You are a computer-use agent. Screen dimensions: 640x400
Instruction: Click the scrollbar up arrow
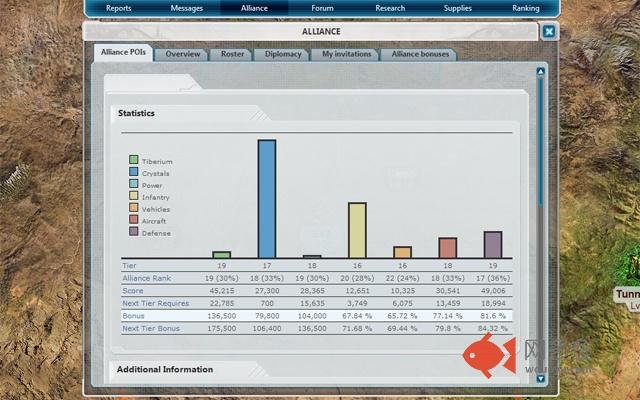[x=541, y=71]
